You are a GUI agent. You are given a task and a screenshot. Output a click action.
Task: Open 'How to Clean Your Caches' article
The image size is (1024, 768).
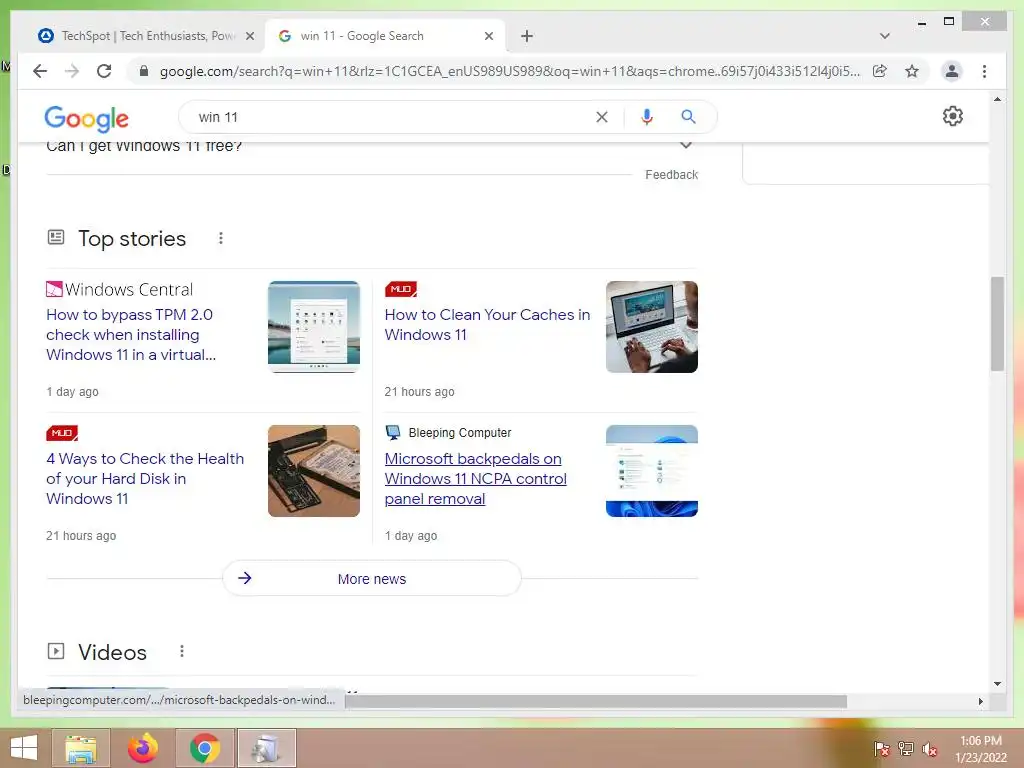[487, 325]
